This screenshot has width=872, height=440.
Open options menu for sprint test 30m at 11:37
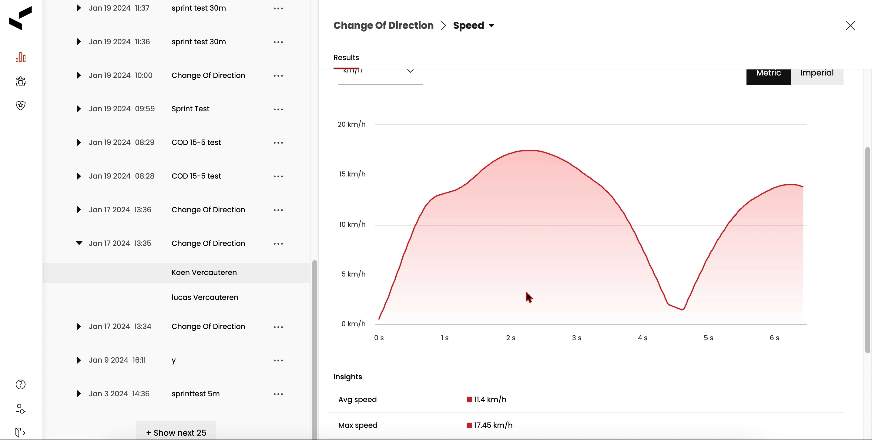tap(278, 8)
